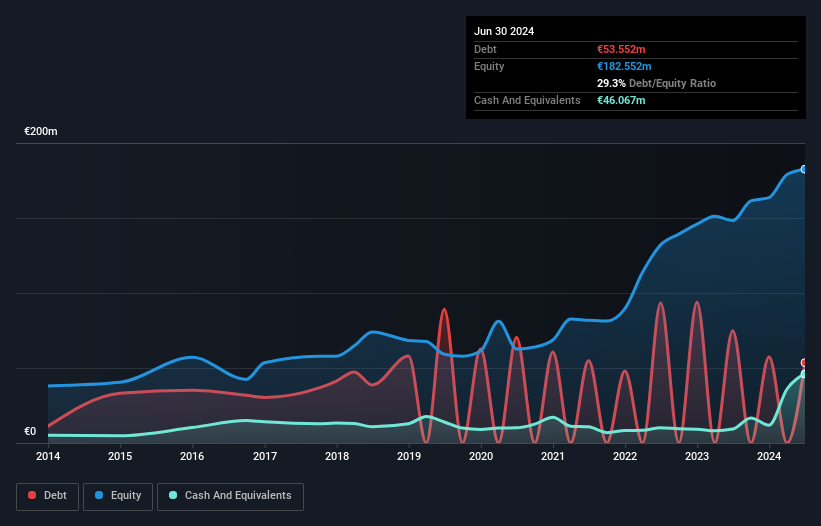Click the €0 y-axis label
Viewport: 821px width, 526px height.
tap(30, 431)
